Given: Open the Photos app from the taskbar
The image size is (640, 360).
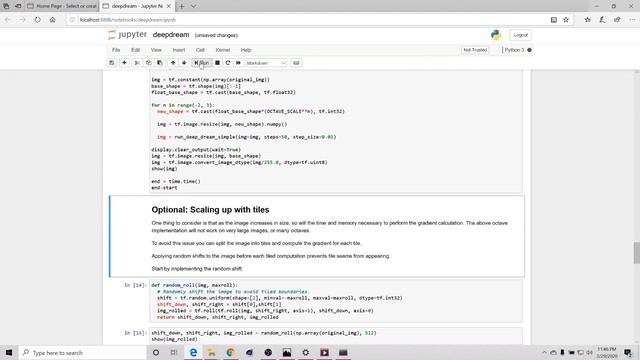Looking at the screenshot, I should [x=287, y=352].
